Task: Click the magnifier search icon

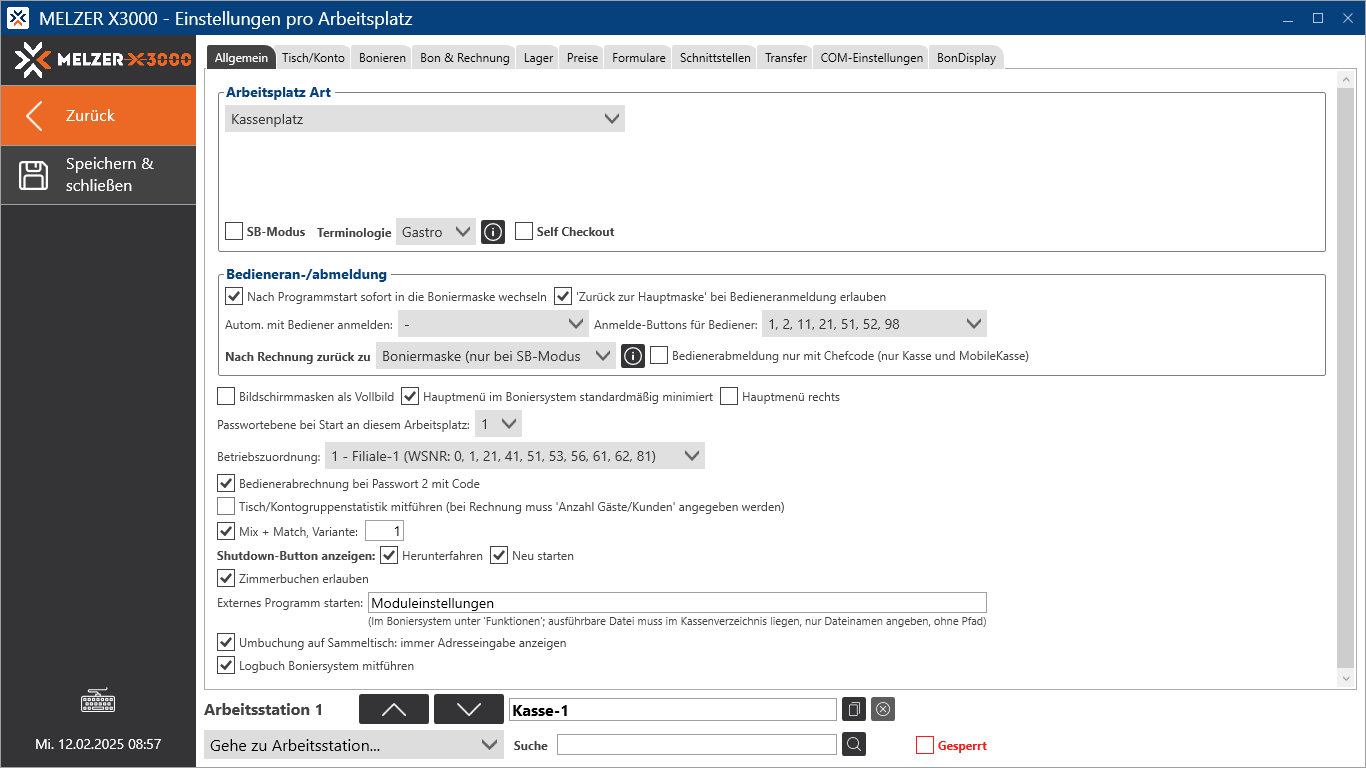Action: (853, 744)
